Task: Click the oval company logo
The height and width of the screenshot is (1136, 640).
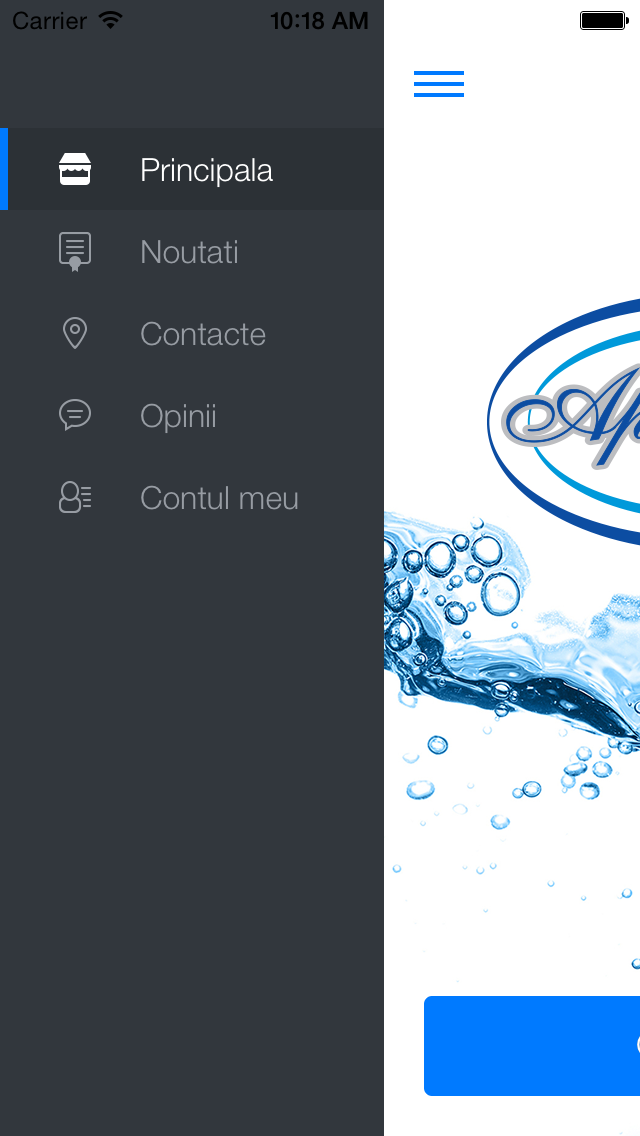Action: [564, 422]
